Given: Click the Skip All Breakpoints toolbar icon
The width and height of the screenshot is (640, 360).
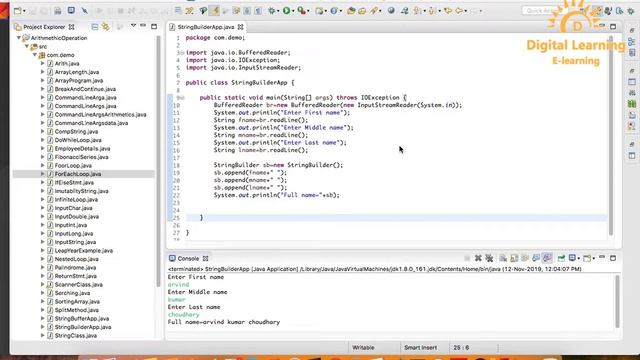Looking at the screenshot, I should (x=84, y=11).
